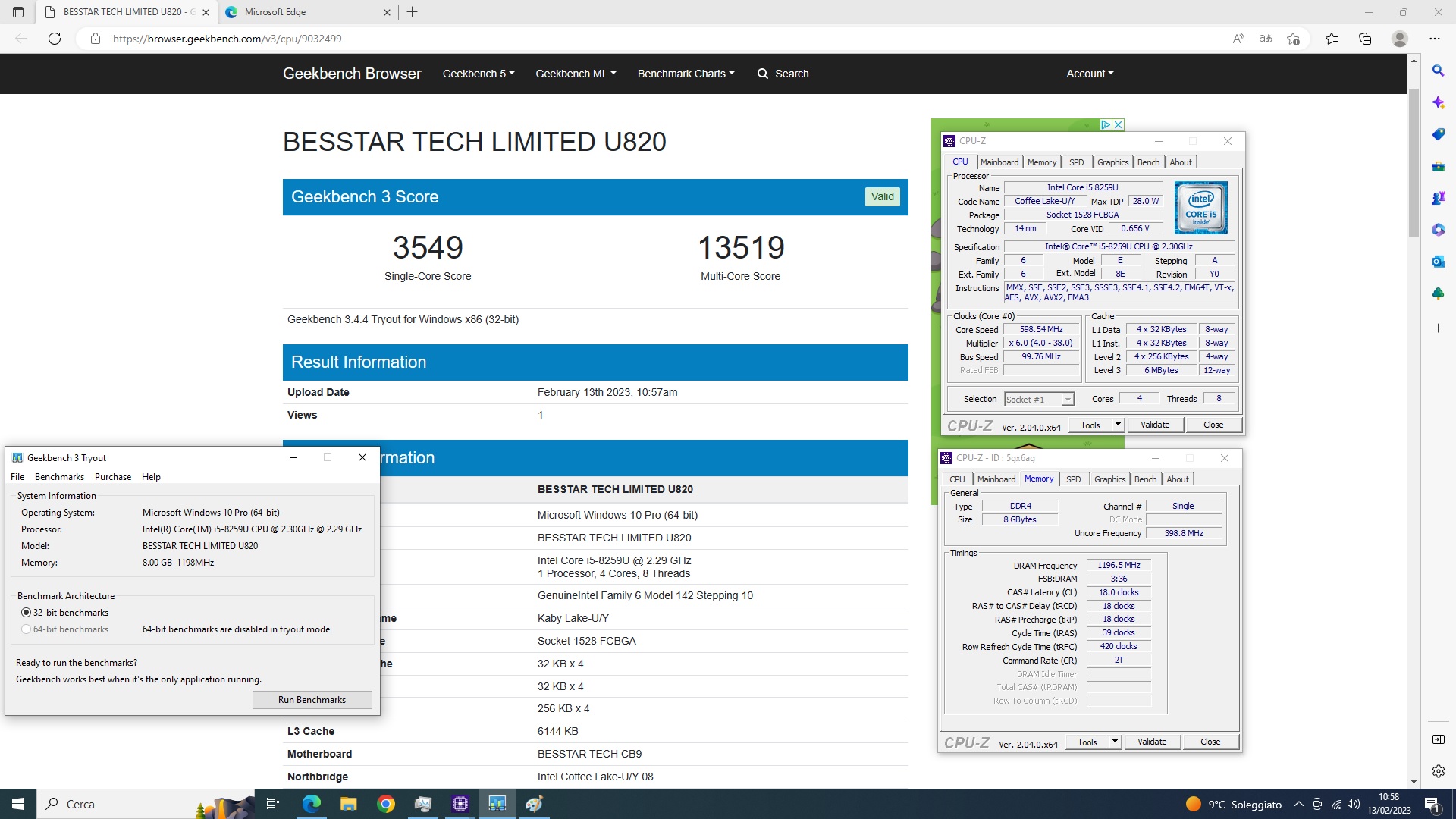
Task: Add this page to favorites star icon
Action: (x=1294, y=39)
